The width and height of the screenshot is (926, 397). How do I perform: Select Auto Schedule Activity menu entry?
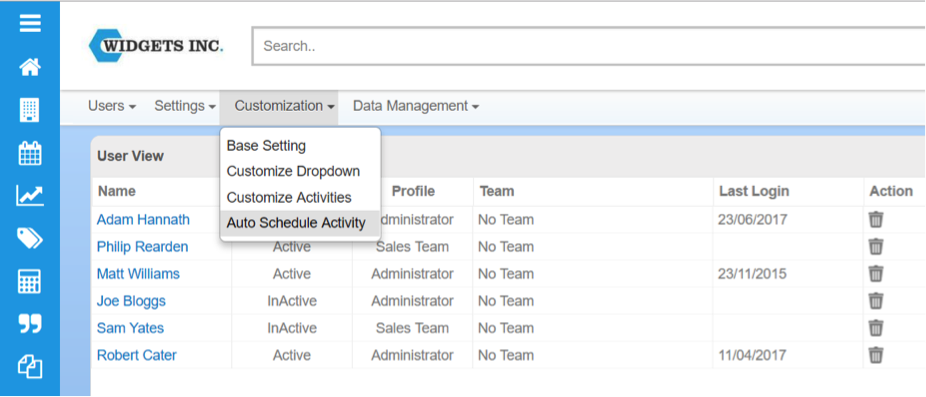(x=300, y=223)
